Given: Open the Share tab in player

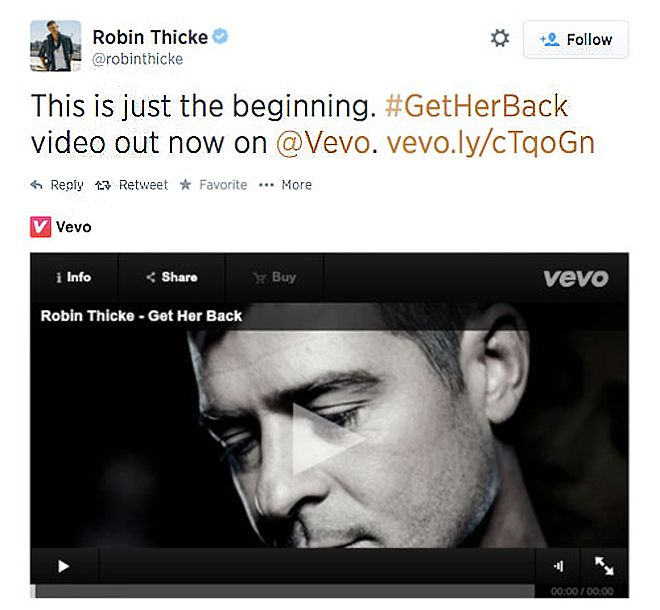Looking at the screenshot, I should click(x=172, y=277).
